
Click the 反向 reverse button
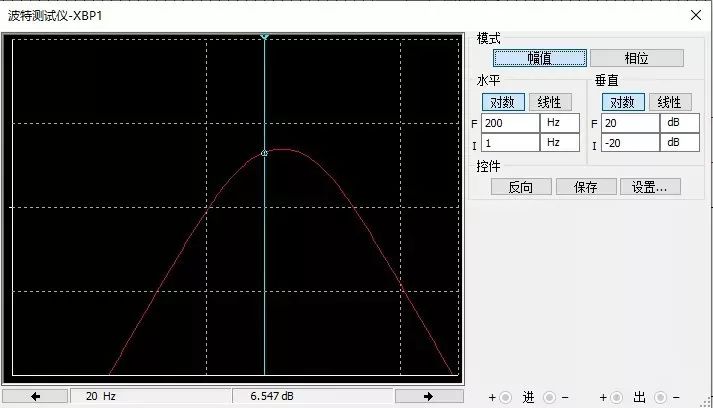521,186
